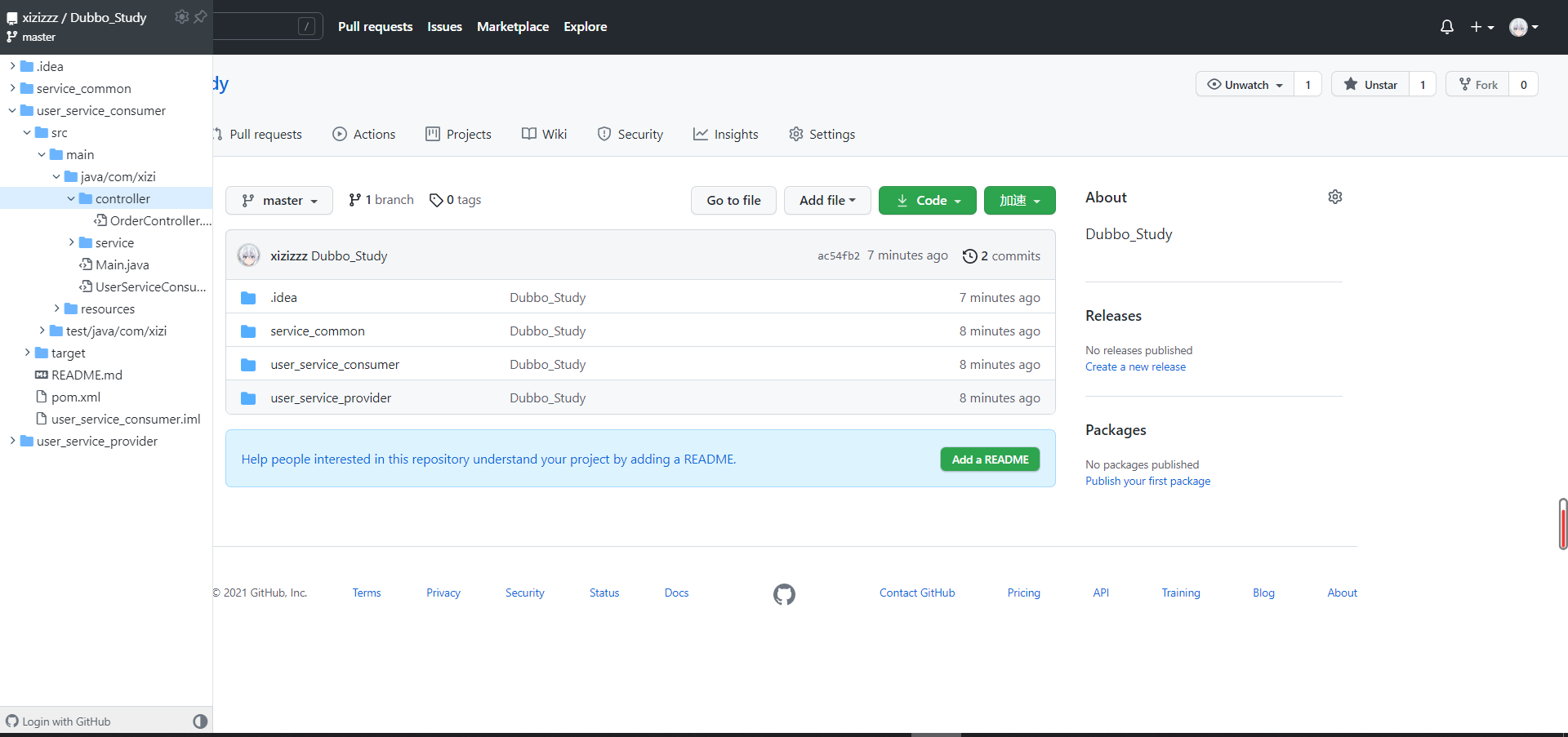Screen dimensions: 1568x737
Task: Expand the target folder
Action: 27,353
